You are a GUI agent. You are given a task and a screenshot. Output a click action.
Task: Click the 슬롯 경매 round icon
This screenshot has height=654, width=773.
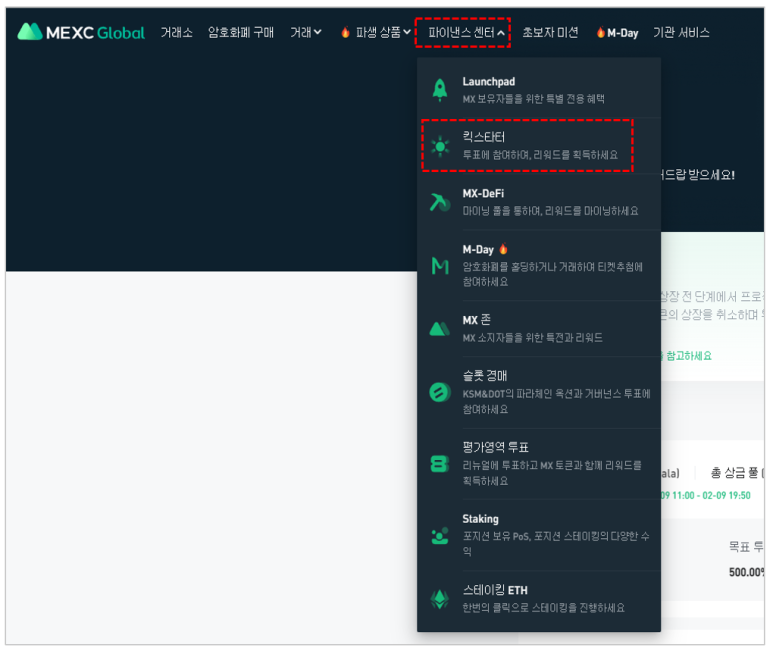click(x=440, y=392)
